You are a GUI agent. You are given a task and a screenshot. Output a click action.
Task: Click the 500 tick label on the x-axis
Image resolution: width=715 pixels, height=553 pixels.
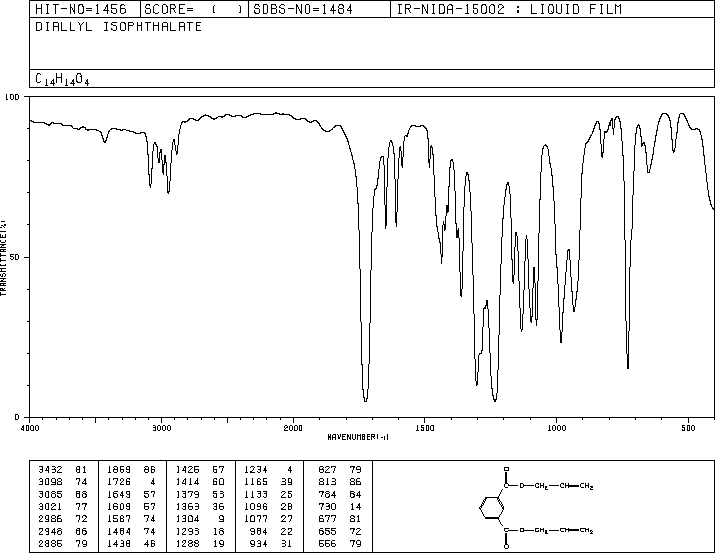click(x=688, y=428)
